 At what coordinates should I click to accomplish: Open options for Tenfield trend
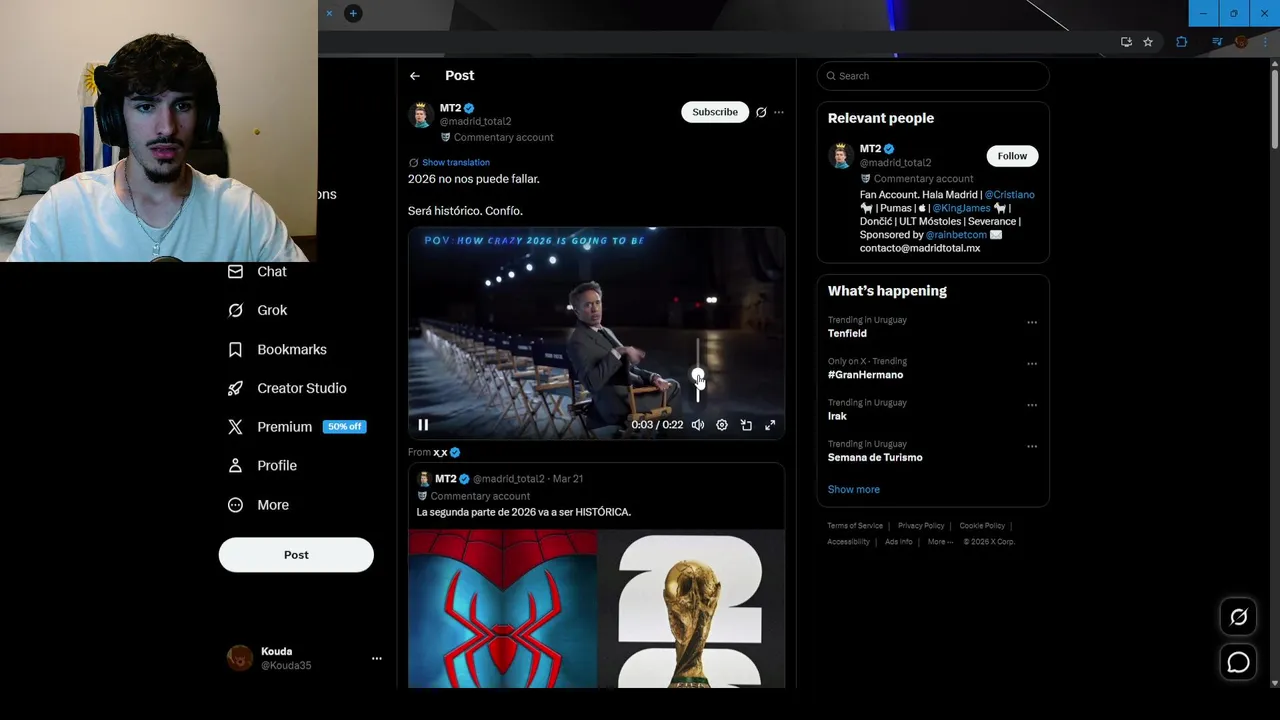tap(1032, 322)
